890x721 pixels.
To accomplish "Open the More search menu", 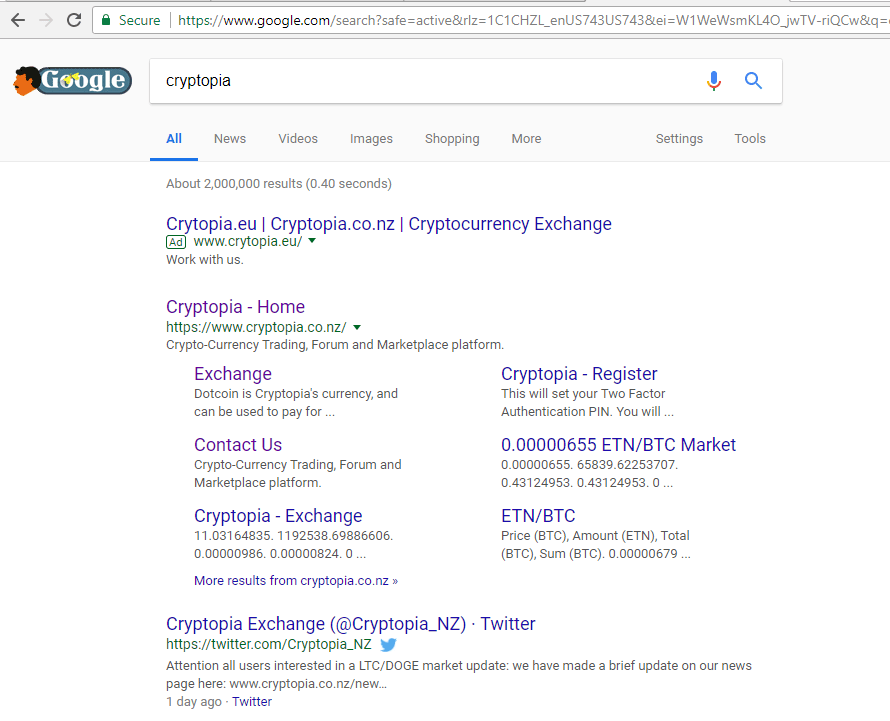I will pos(526,139).
